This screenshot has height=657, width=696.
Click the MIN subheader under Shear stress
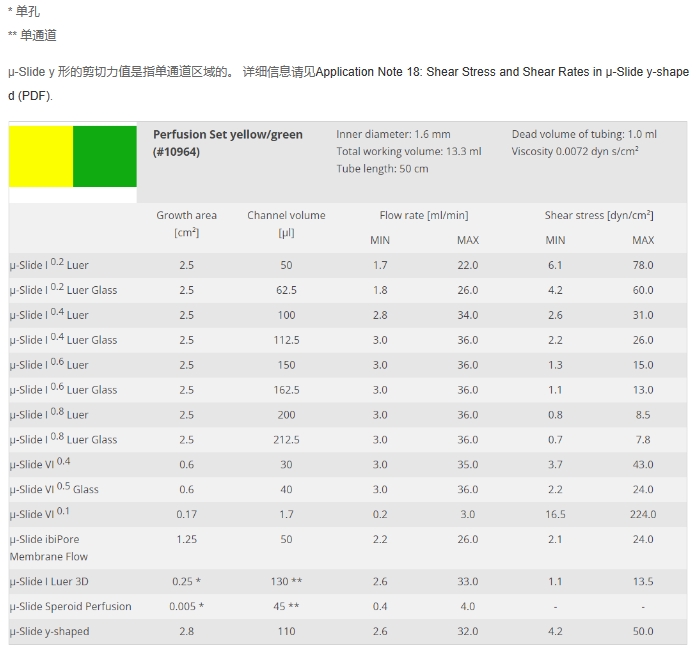point(555,240)
